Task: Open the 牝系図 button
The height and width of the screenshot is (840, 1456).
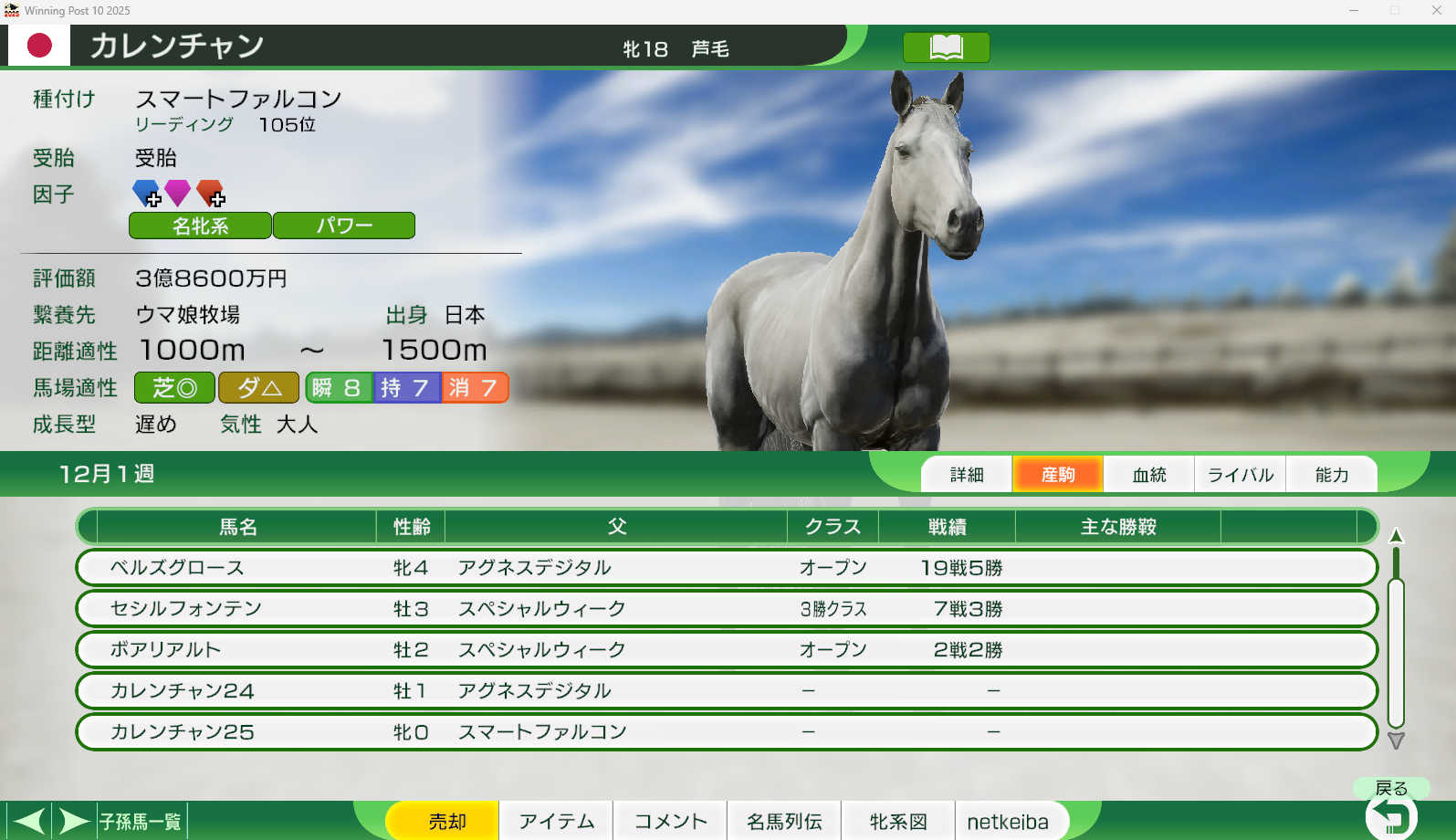Action: [x=898, y=822]
